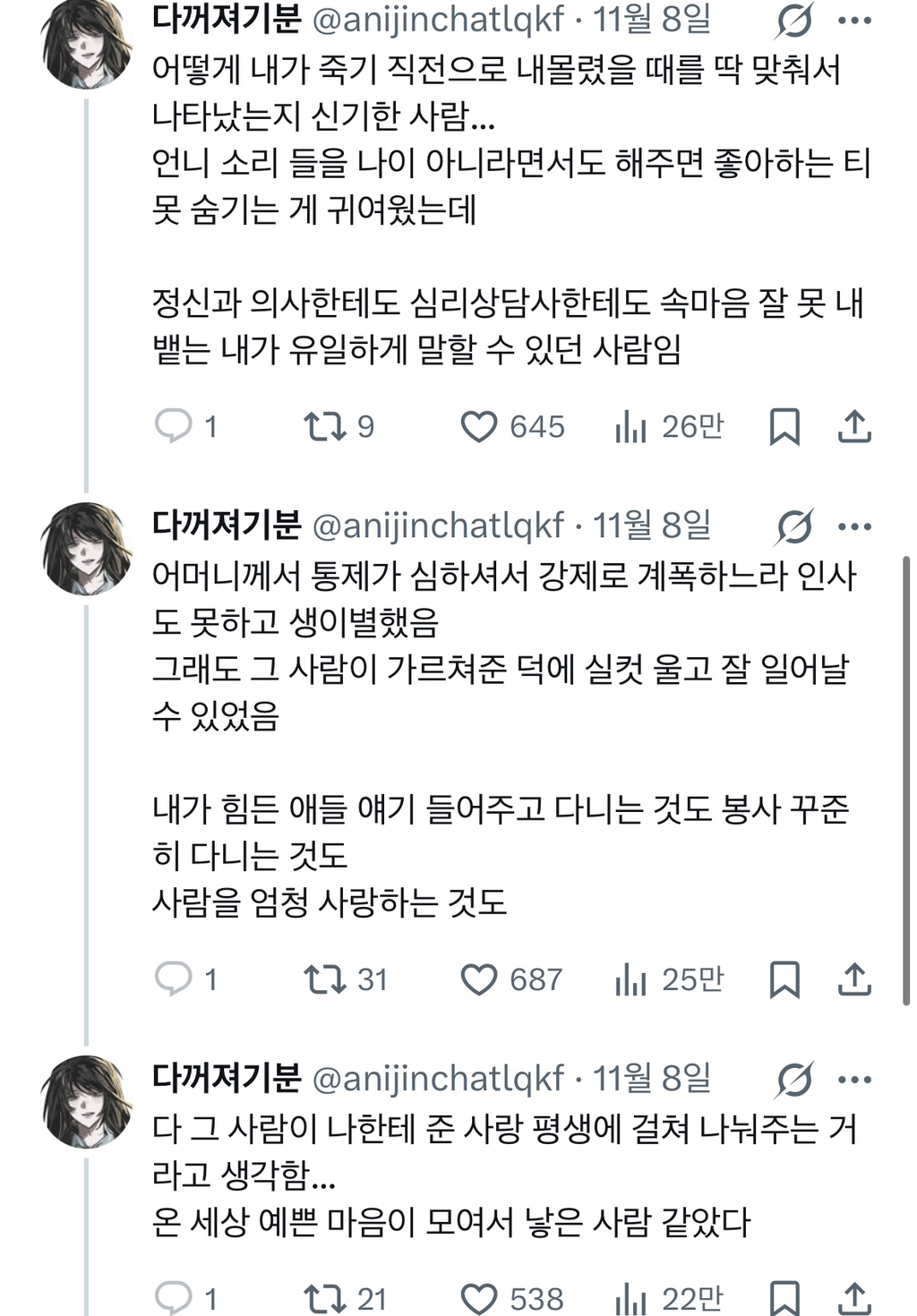Select the repost icon showing 31 reposts
The image size is (917, 1316).
(x=325, y=979)
